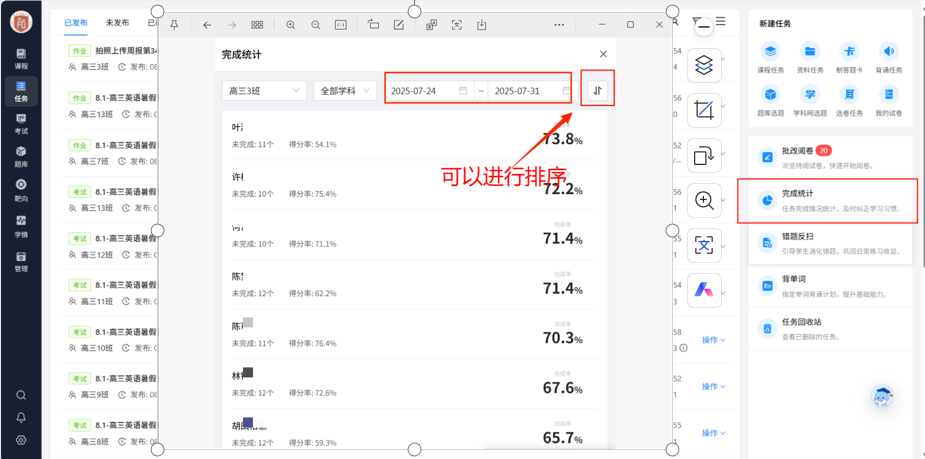Show image at actual 1:1 size

[340, 25]
